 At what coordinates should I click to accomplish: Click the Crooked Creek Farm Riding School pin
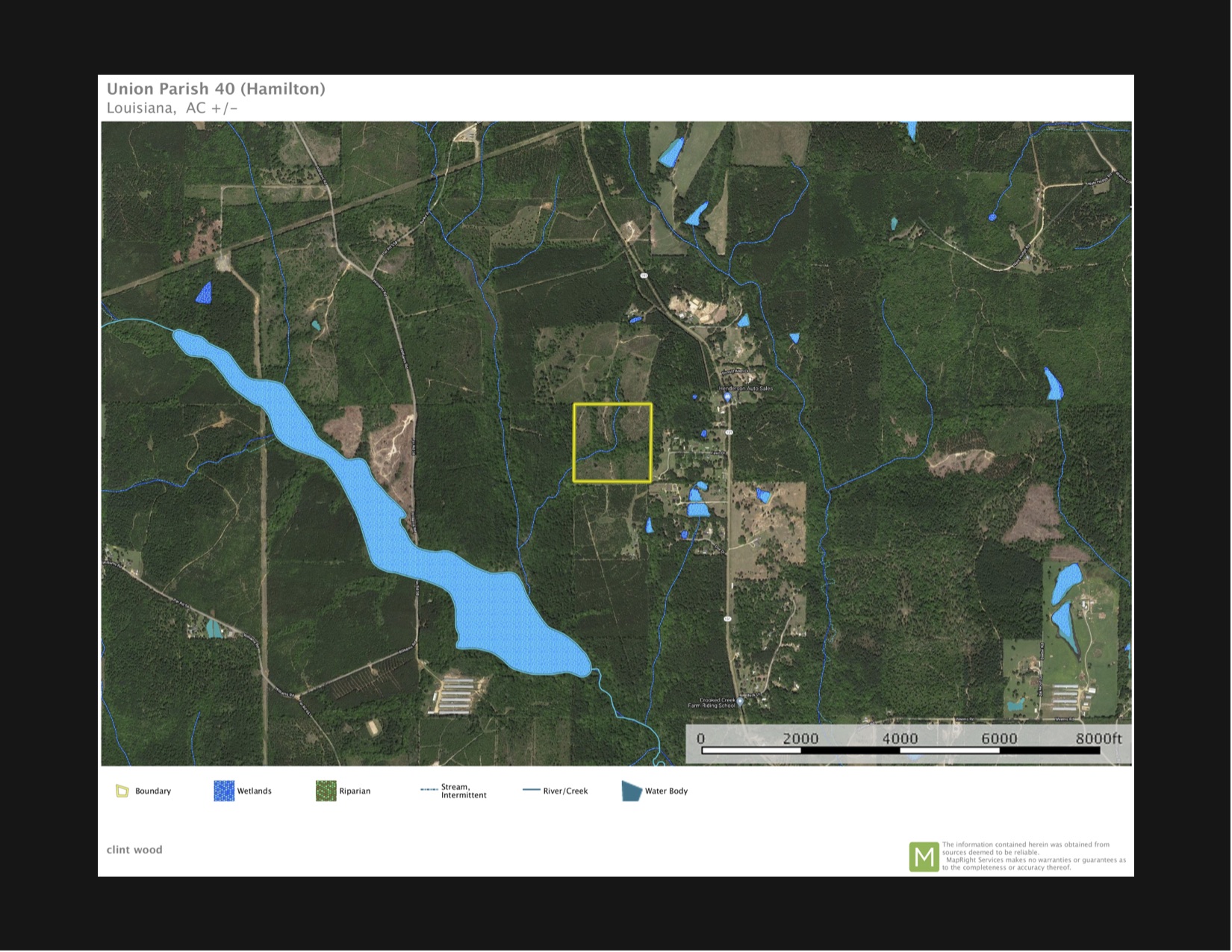tap(740, 702)
